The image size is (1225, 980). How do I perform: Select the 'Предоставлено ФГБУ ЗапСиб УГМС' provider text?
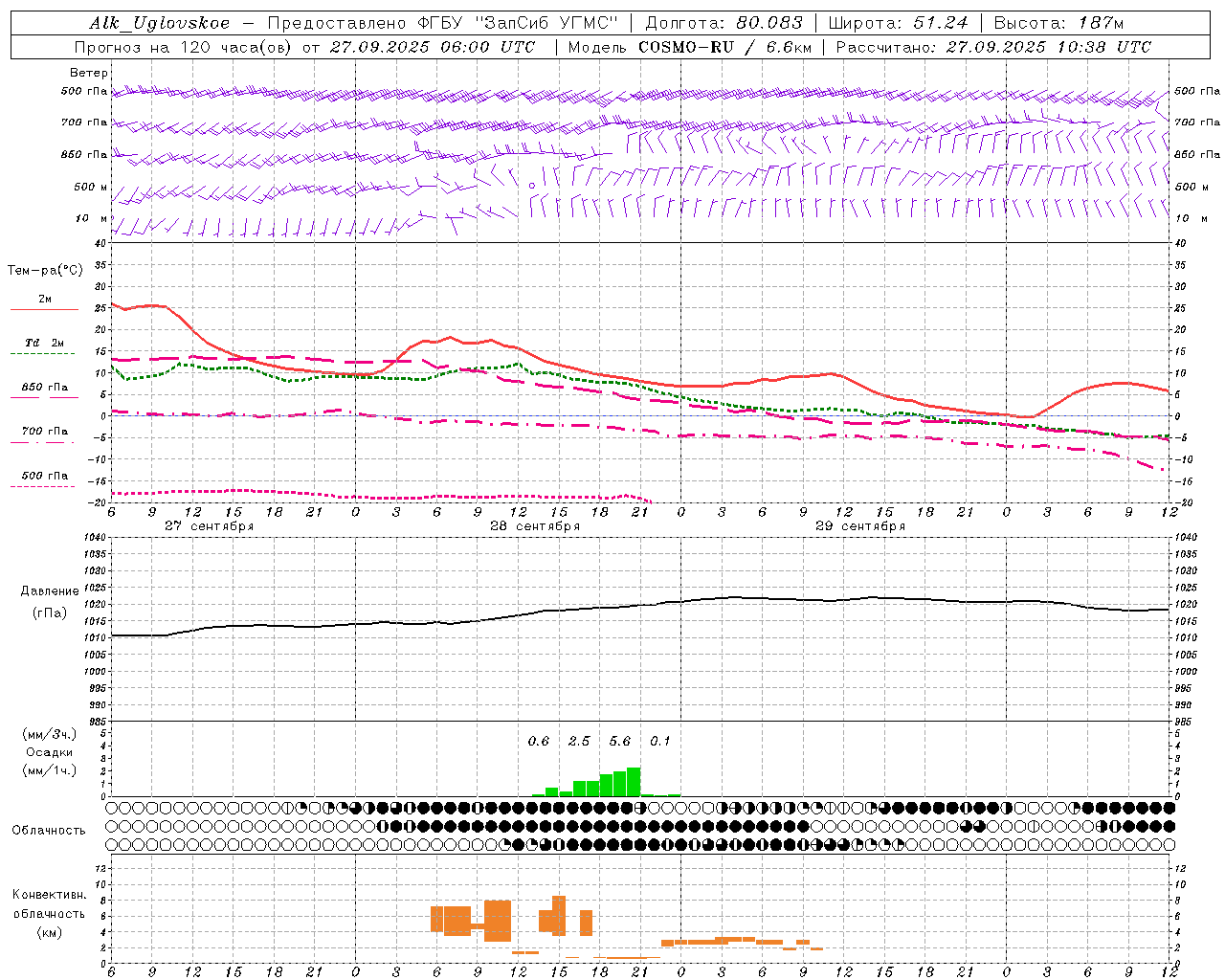tap(443, 23)
